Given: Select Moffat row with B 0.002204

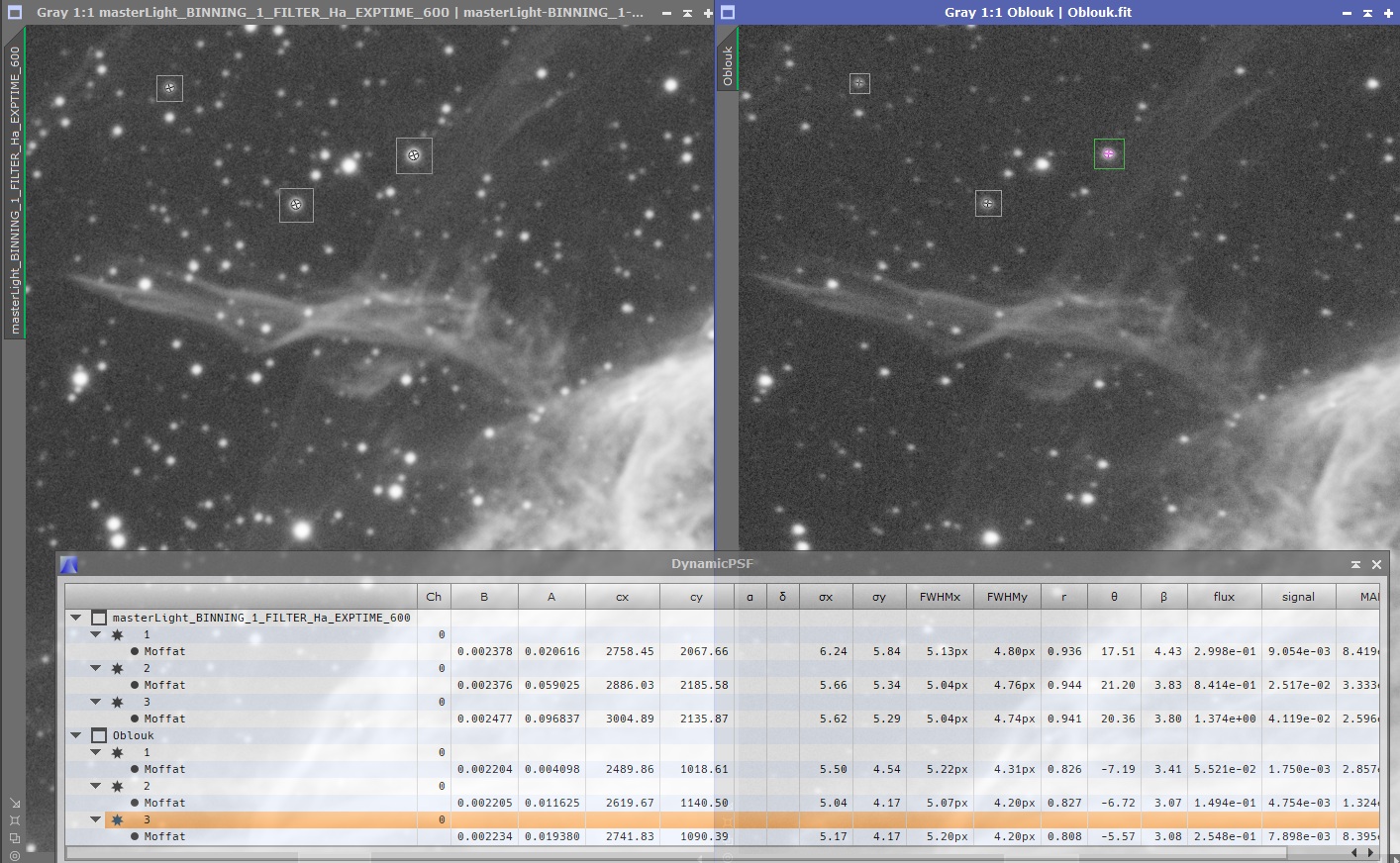Looking at the screenshot, I should 723,769.
